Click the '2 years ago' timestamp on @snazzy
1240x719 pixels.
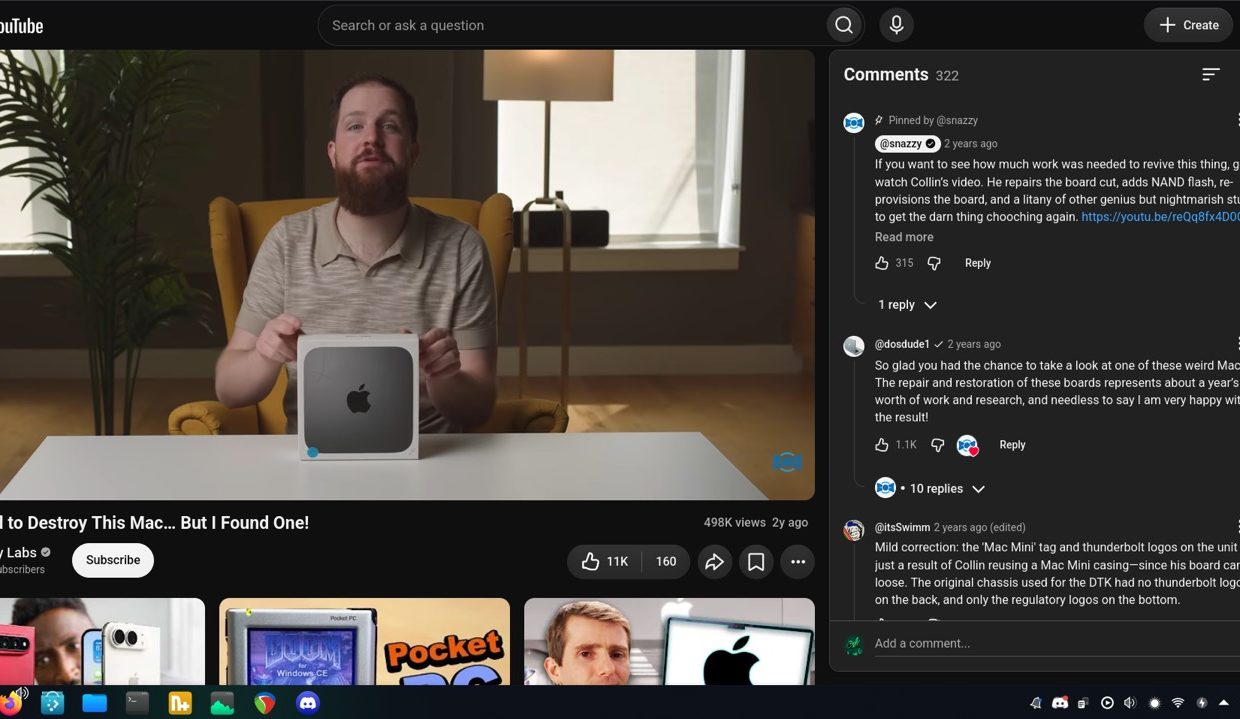point(971,144)
